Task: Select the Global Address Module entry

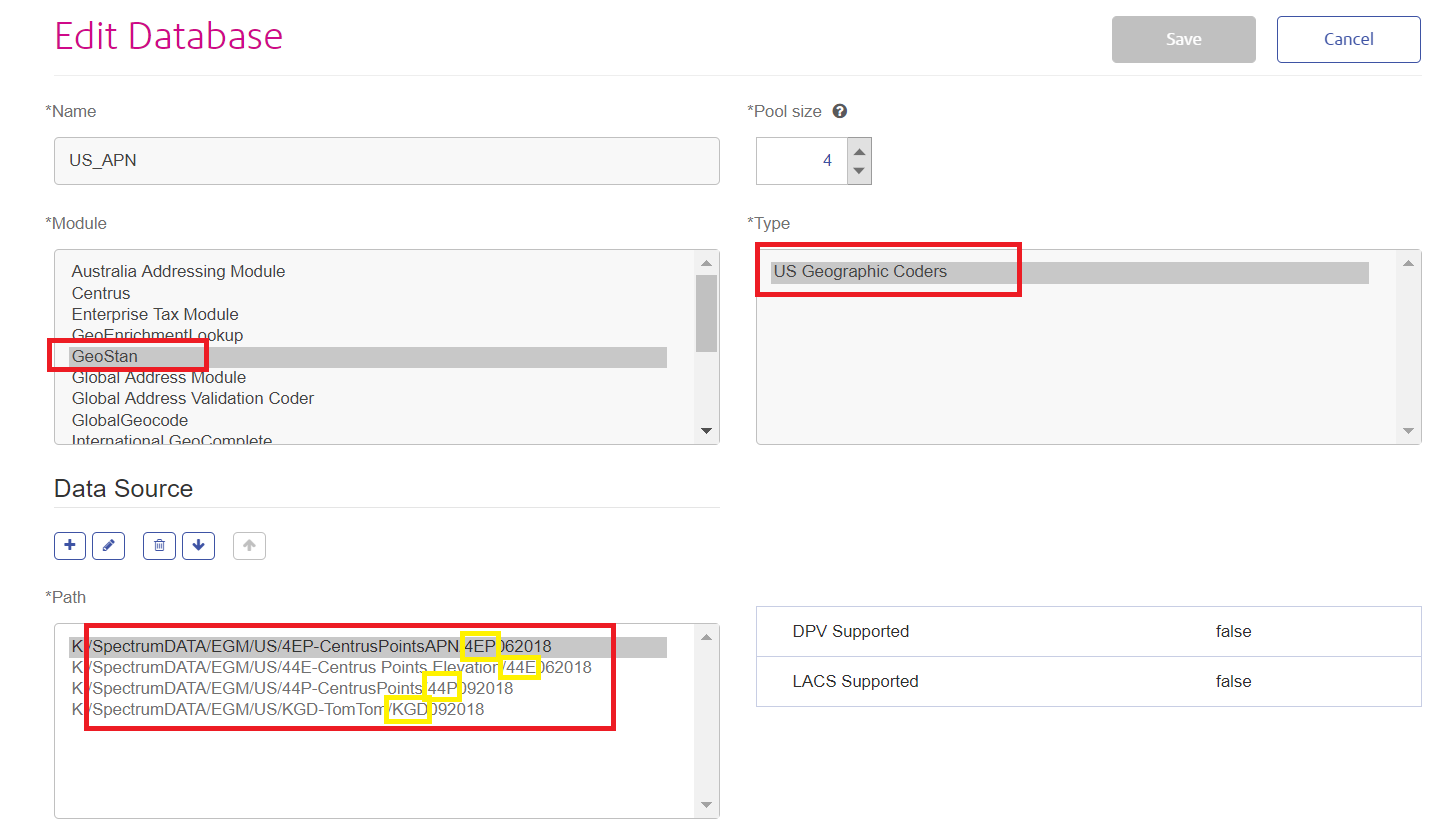Action: [158, 377]
